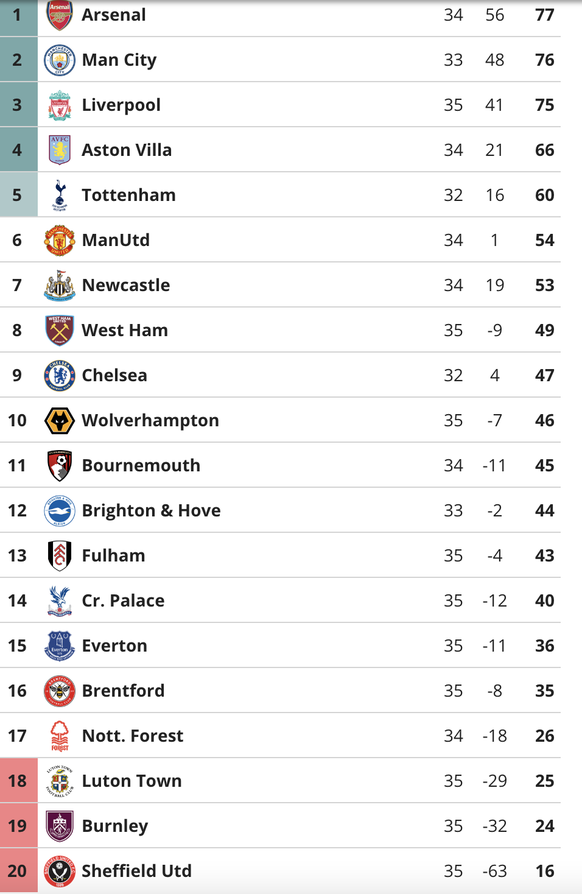The image size is (582, 894).
Task: Click the Everton team name
Action: click(115, 645)
